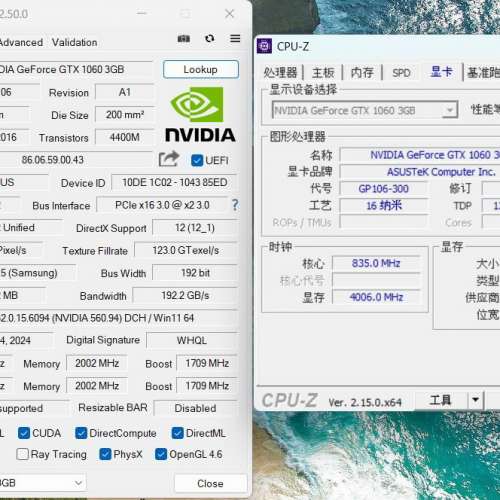Click the Lookup button
500x500 pixels.
[201, 69]
